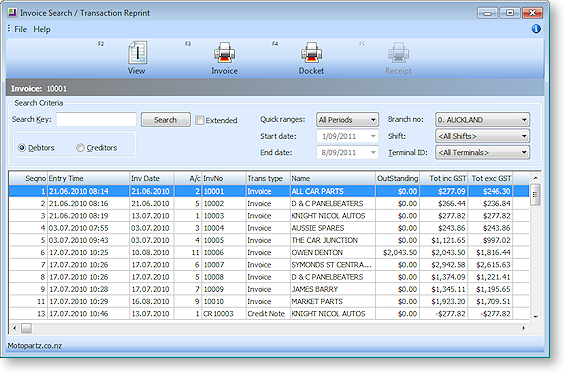Click outstanding amount $2,043.50
The width and height of the screenshot is (565, 373).
[400, 253]
